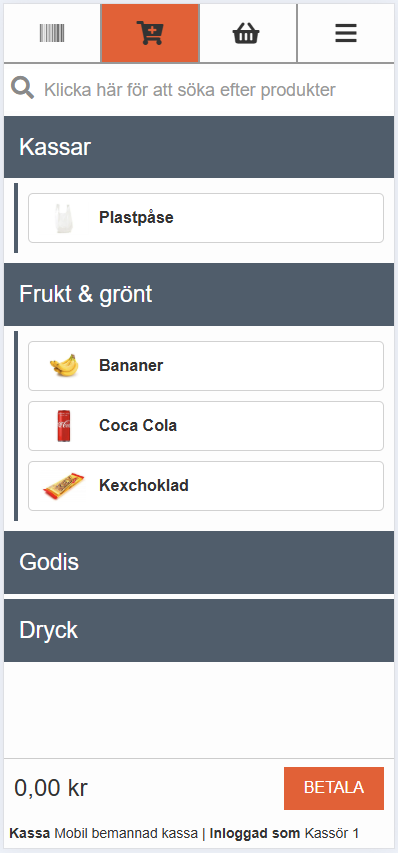Open the barcode scanner tab
The height and width of the screenshot is (853, 398).
pos(52,33)
